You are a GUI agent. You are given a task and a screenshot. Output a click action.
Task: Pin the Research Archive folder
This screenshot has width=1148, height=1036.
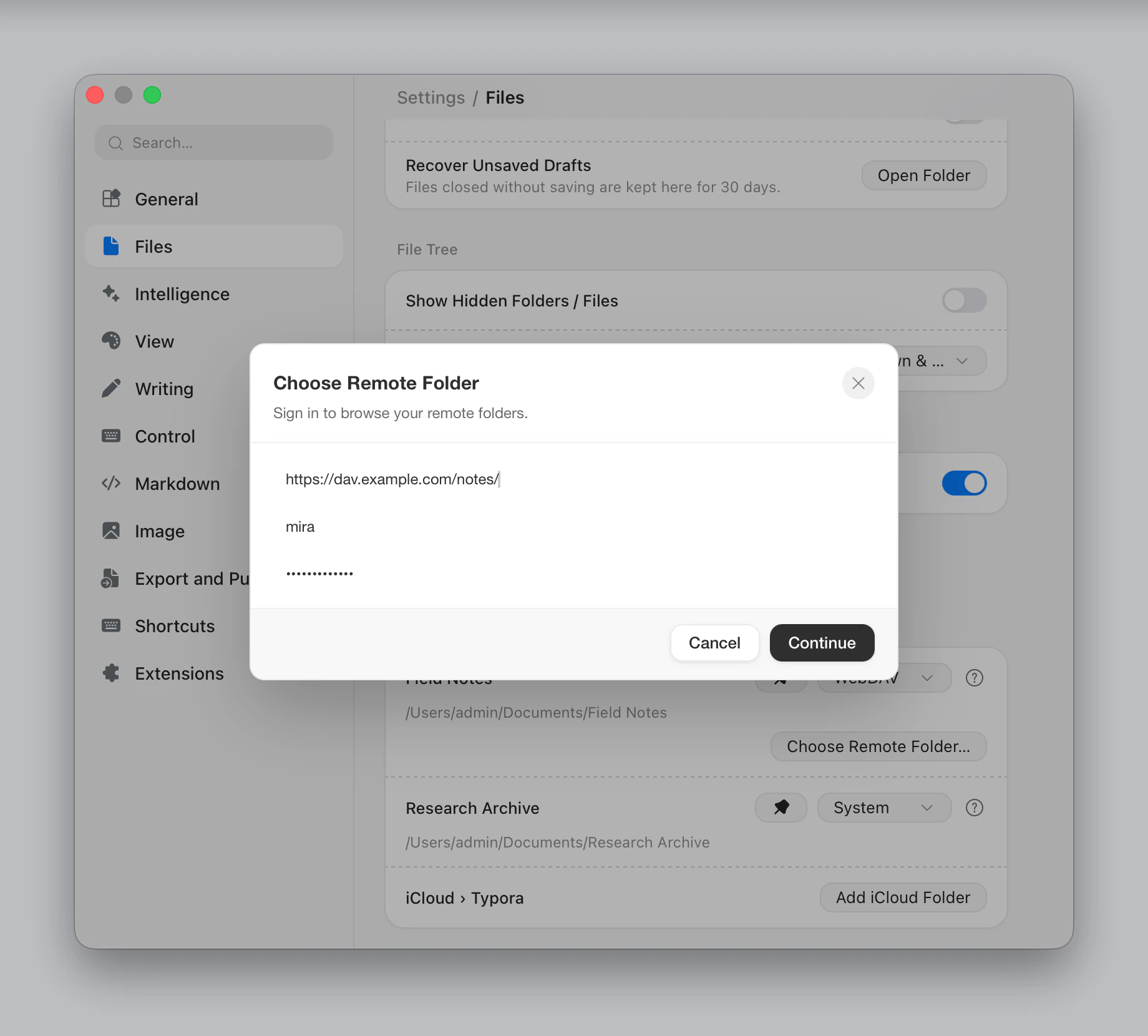(x=781, y=808)
